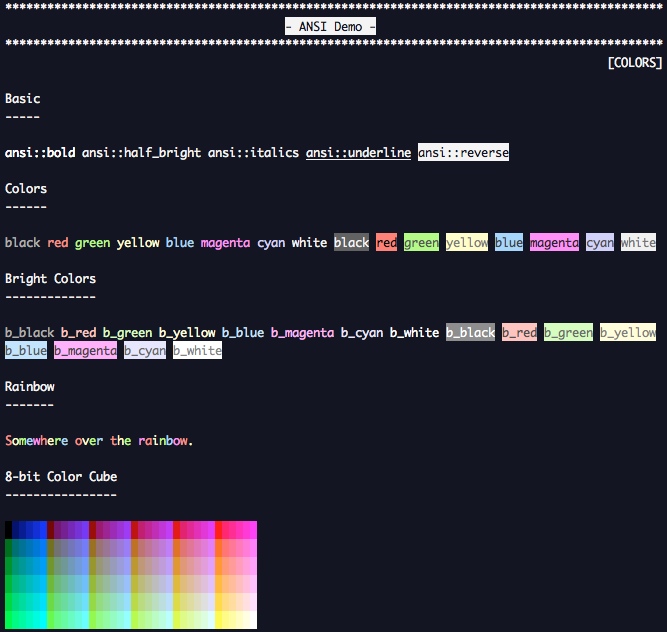Click the foreground text 'b_black'
The image size is (667, 632).
30,333
